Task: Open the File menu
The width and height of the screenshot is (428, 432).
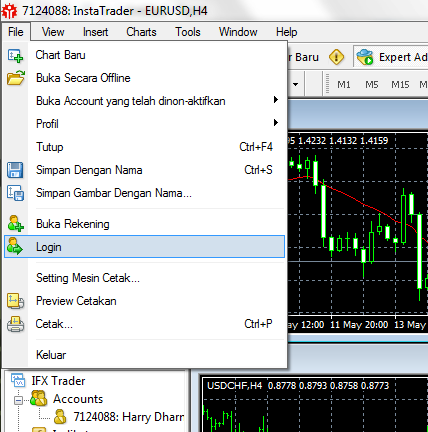Action: (16, 32)
